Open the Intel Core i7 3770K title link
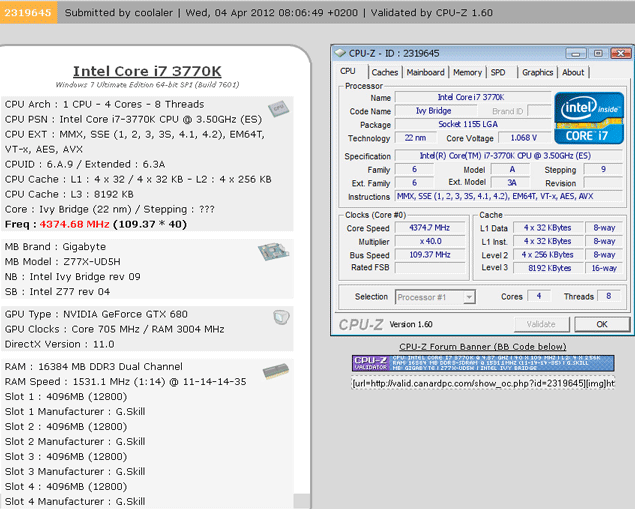Image resolution: width=635 pixels, height=509 pixels. [x=147, y=71]
